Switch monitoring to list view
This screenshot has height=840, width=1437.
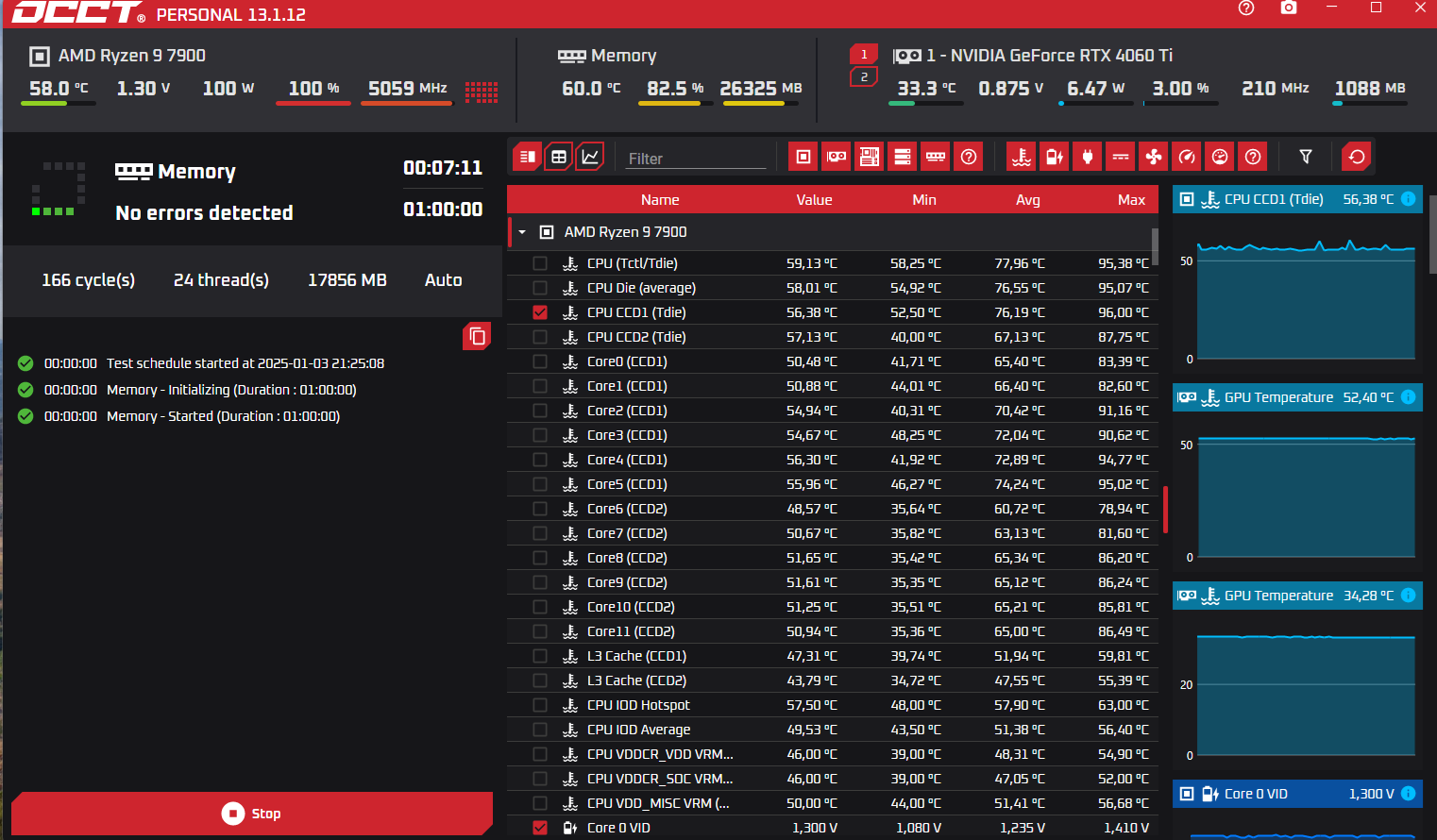tap(528, 157)
